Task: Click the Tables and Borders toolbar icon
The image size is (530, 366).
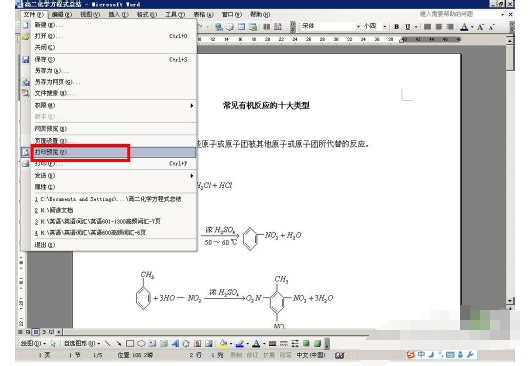Action: [230, 27]
